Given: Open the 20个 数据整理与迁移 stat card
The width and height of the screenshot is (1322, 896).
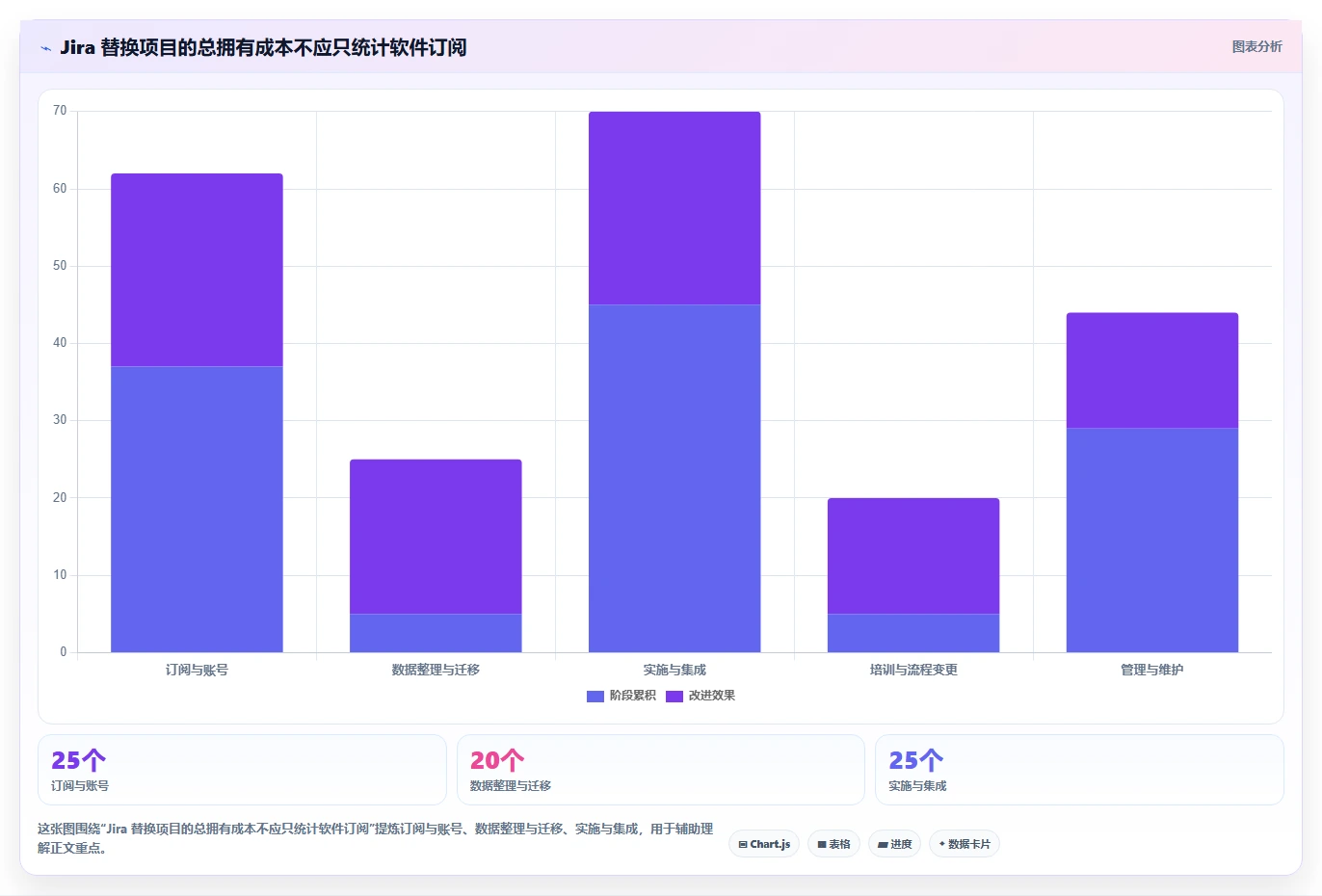Looking at the screenshot, I should click(x=661, y=770).
